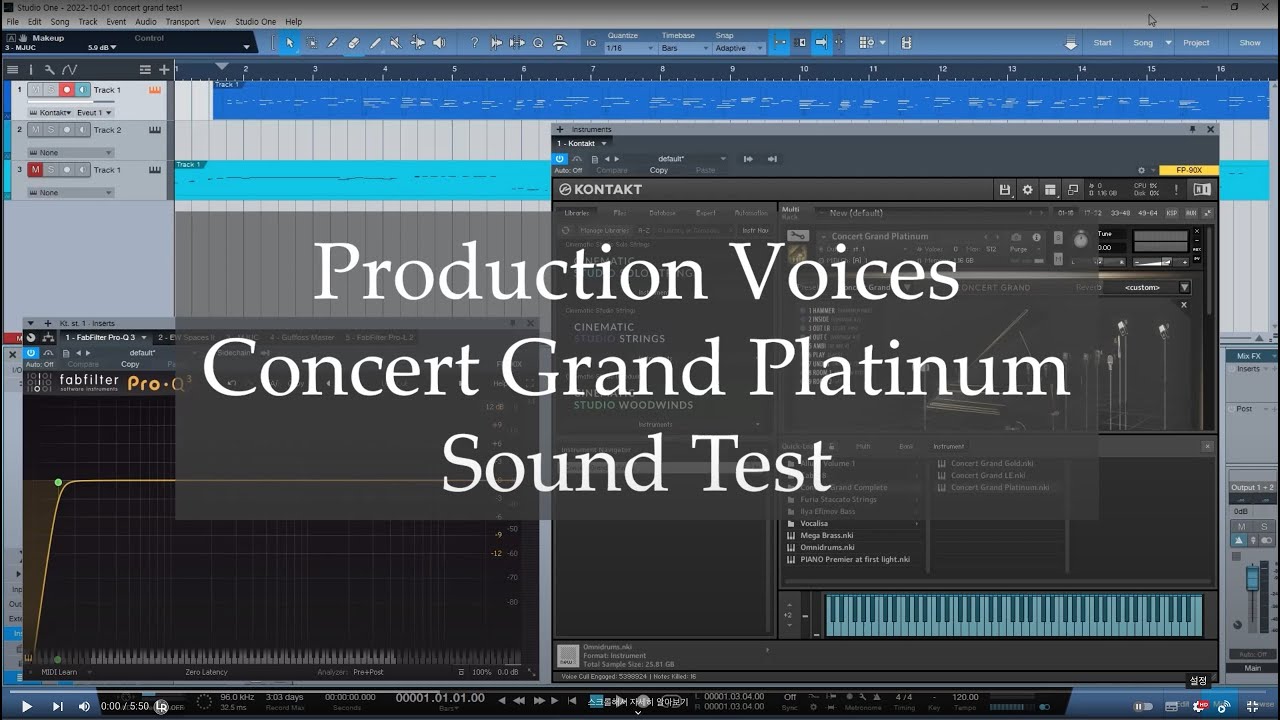Image resolution: width=1280 pixels, height=720 pixels.
Task: Toggle Kontakt instrument power button
Action: pyautogui.click(x=561, y=159)
